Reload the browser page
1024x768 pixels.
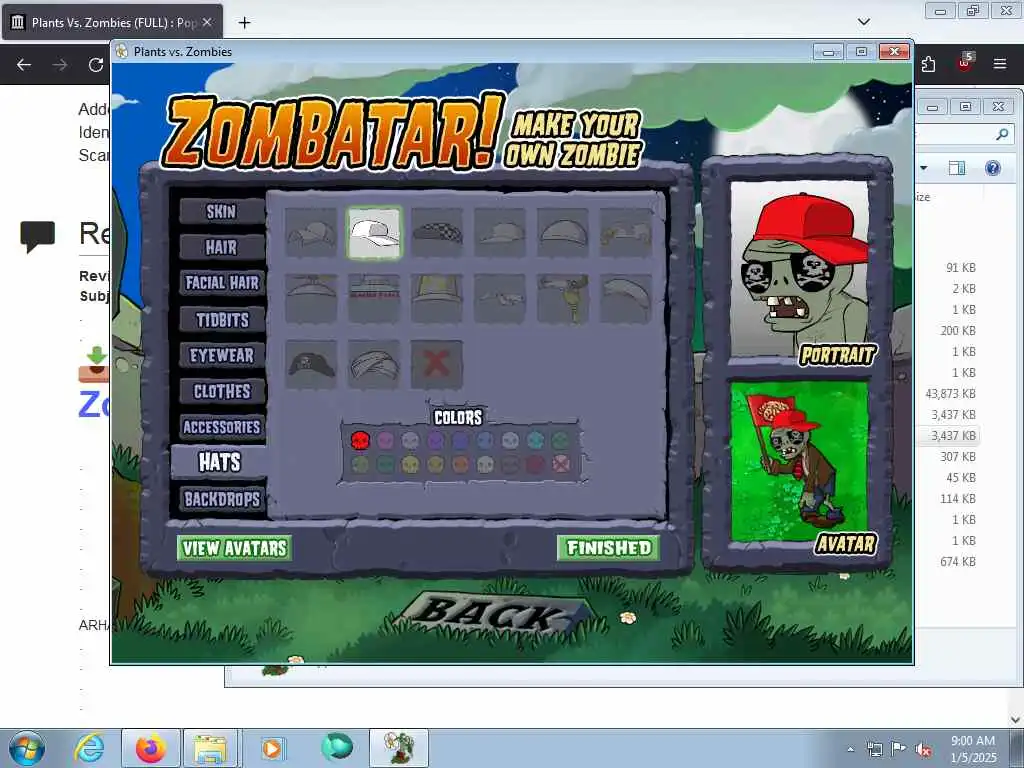[x=96, y=65]
